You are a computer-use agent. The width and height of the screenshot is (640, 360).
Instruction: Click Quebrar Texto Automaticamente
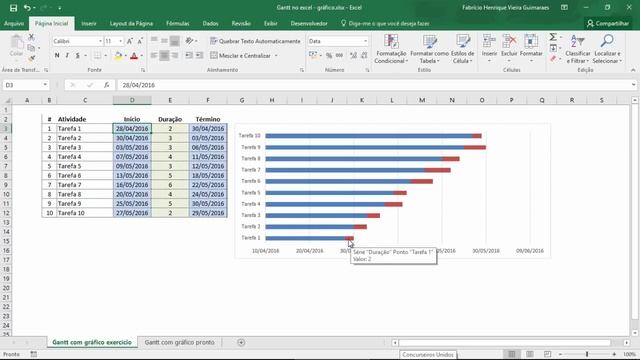(x=256, y=41)
